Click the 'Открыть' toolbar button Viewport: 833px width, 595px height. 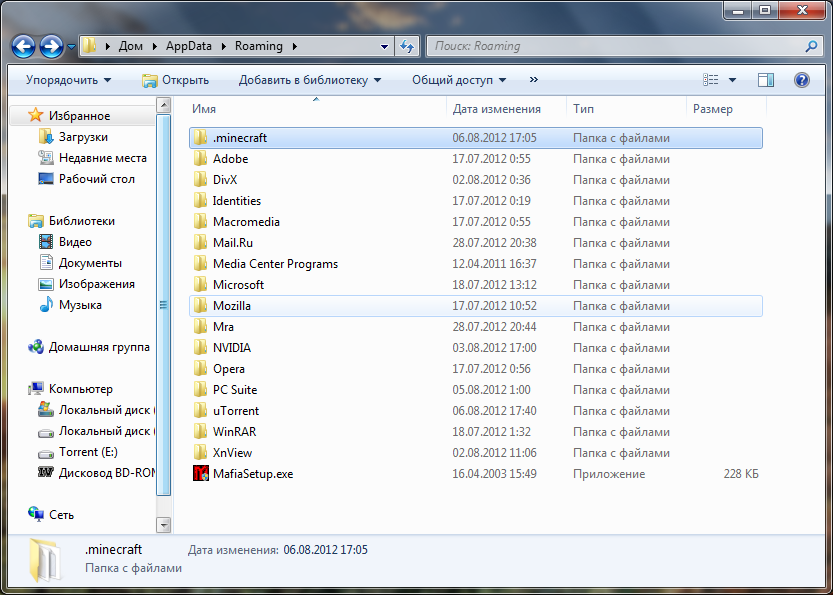pos(175,80)
